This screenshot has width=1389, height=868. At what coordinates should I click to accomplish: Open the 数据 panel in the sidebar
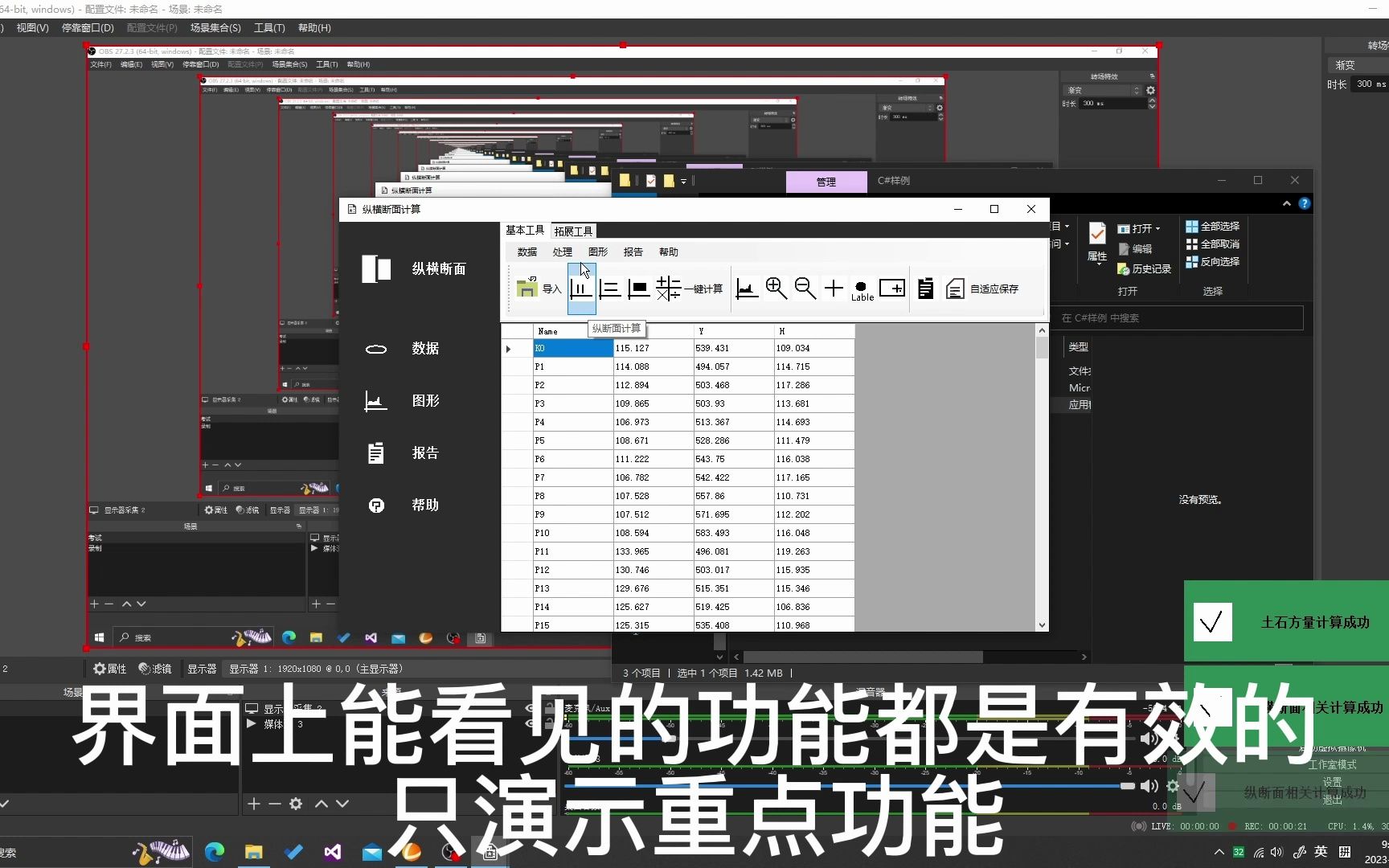click(x=425, y=349)
